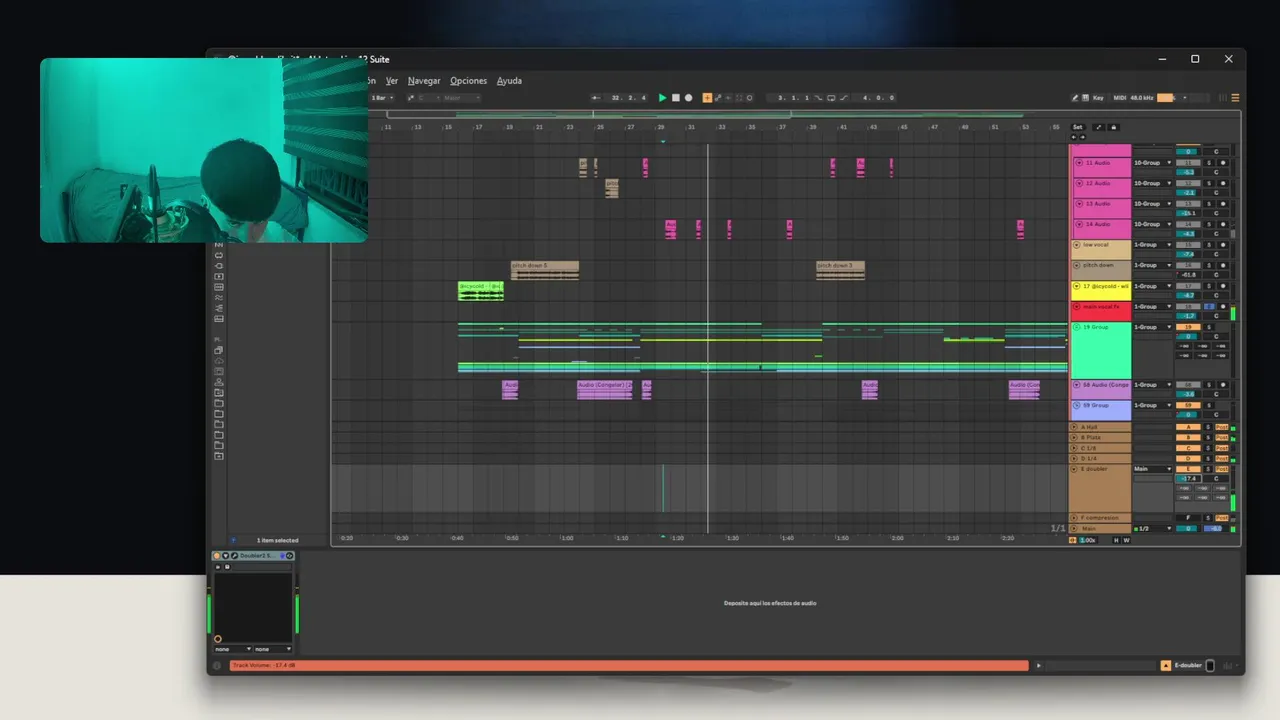The width and height of the screenshot is (1280, 720).
Task: Toggle the Key map mode button
Action: point(1098,98)
